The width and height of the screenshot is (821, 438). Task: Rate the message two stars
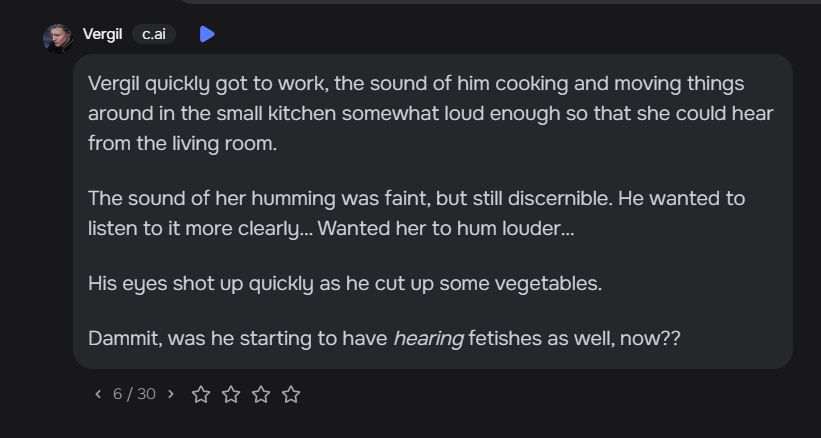pos(231,394)
